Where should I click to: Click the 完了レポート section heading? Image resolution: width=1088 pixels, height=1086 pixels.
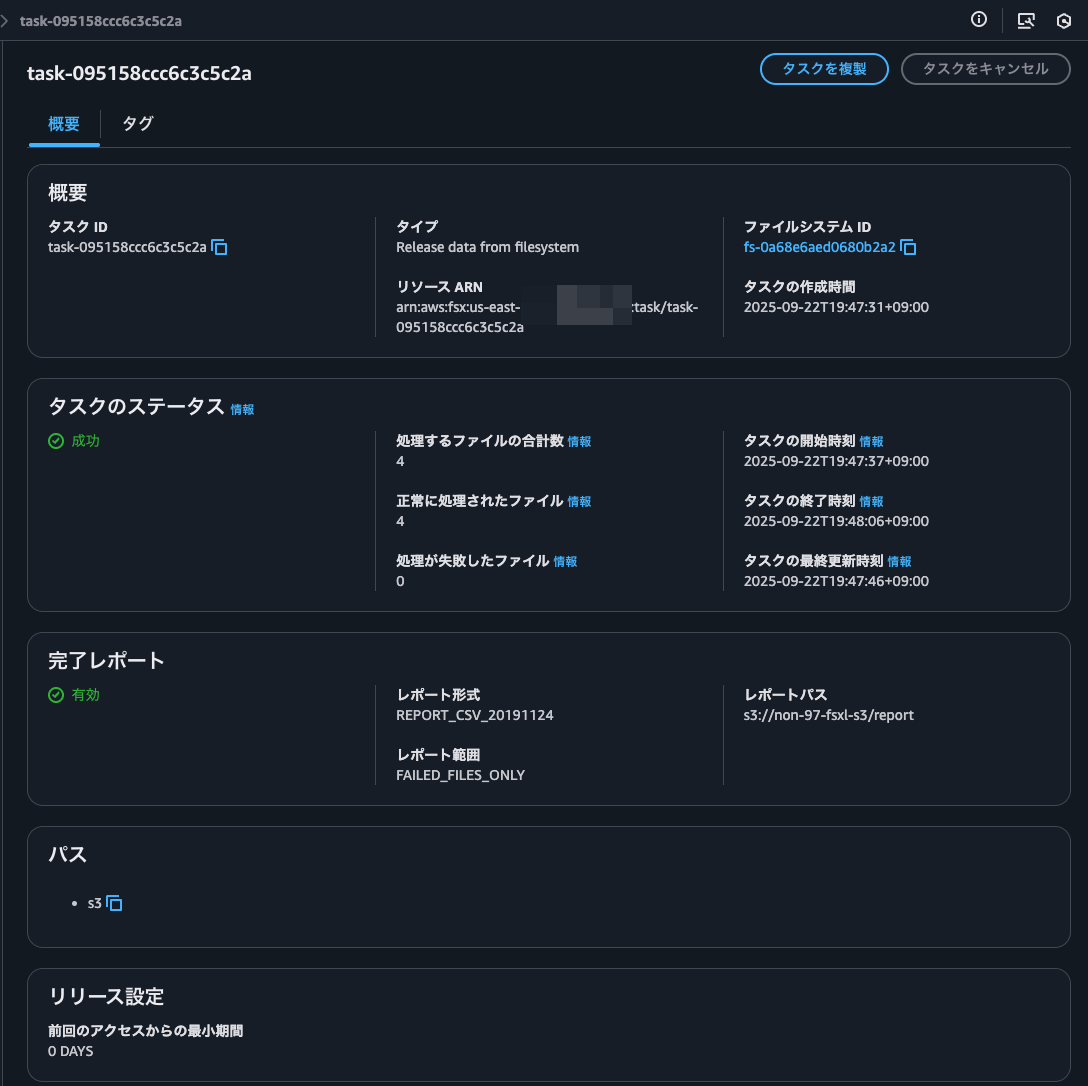click(x=106, y=661)
